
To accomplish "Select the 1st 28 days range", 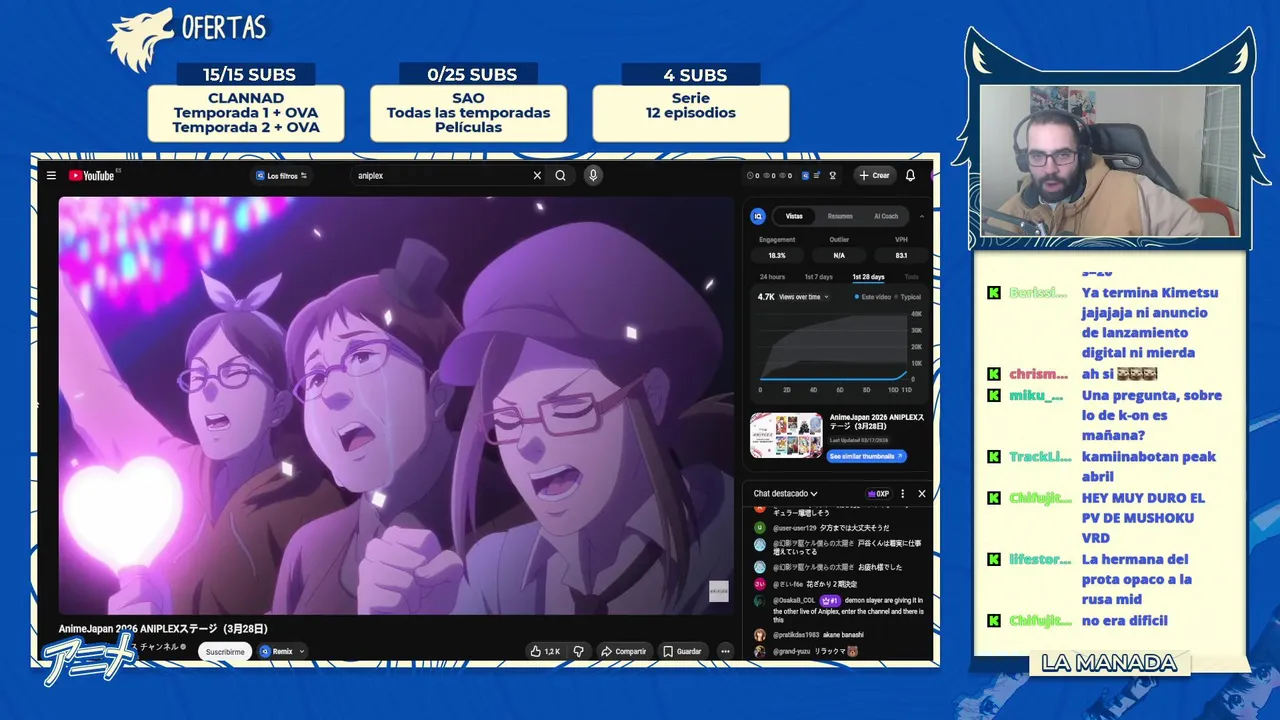I will [868, 277].
